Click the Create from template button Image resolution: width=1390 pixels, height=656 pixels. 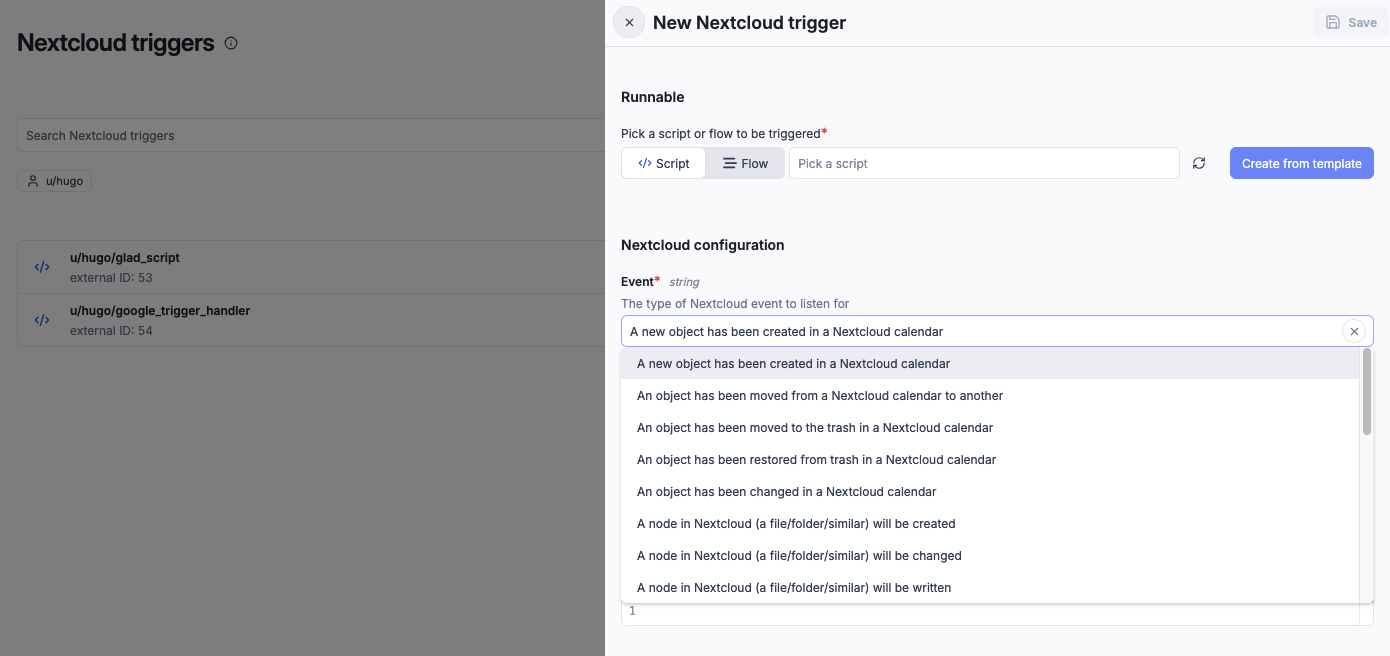click(1301, 162)
